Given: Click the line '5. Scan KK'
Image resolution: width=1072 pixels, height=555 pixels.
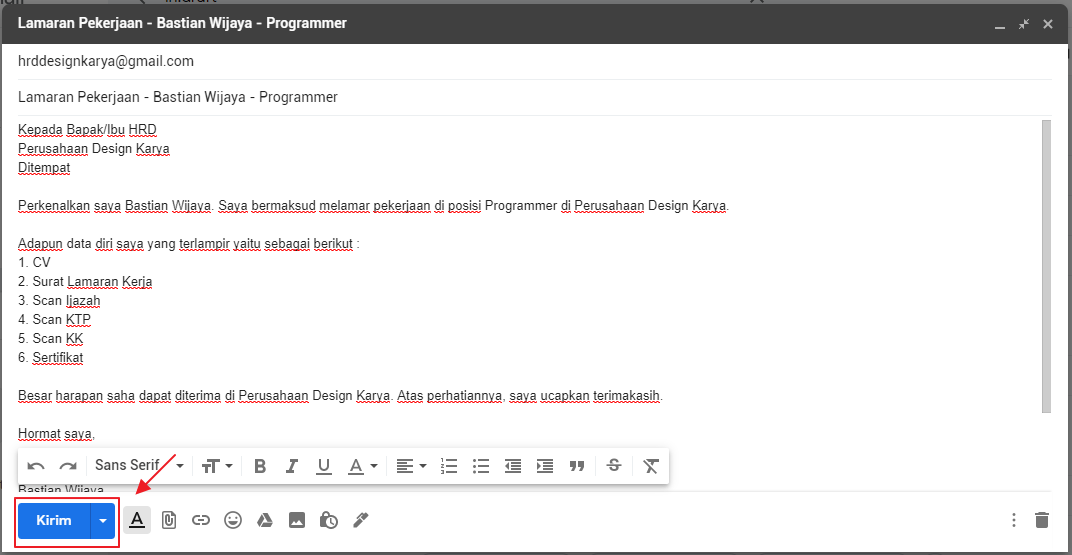Looking at the screenshot, I should tap(51, 338).
